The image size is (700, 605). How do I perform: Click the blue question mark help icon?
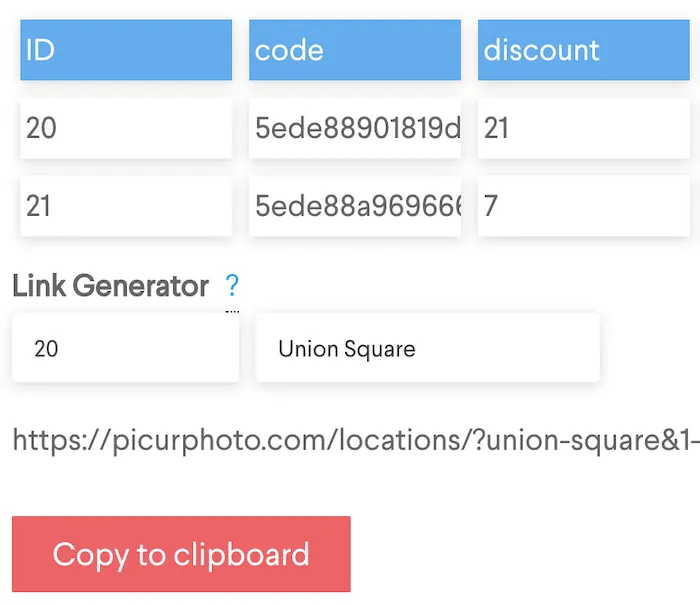tap(232, 287)
